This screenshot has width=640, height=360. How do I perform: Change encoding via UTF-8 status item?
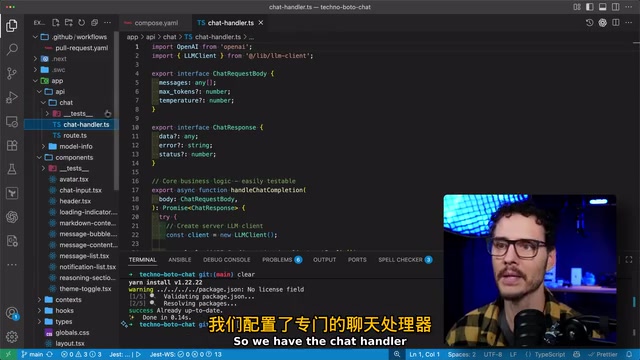click(x=493, y=354)
